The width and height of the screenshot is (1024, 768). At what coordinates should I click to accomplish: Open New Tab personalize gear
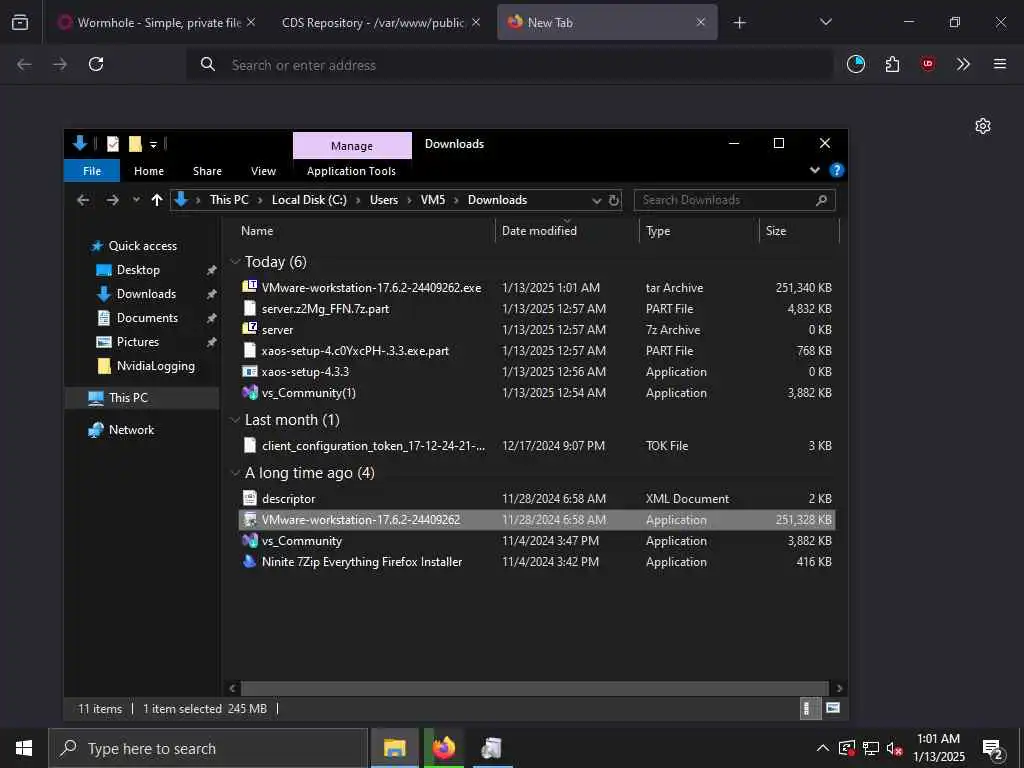[x=982, y=126]
